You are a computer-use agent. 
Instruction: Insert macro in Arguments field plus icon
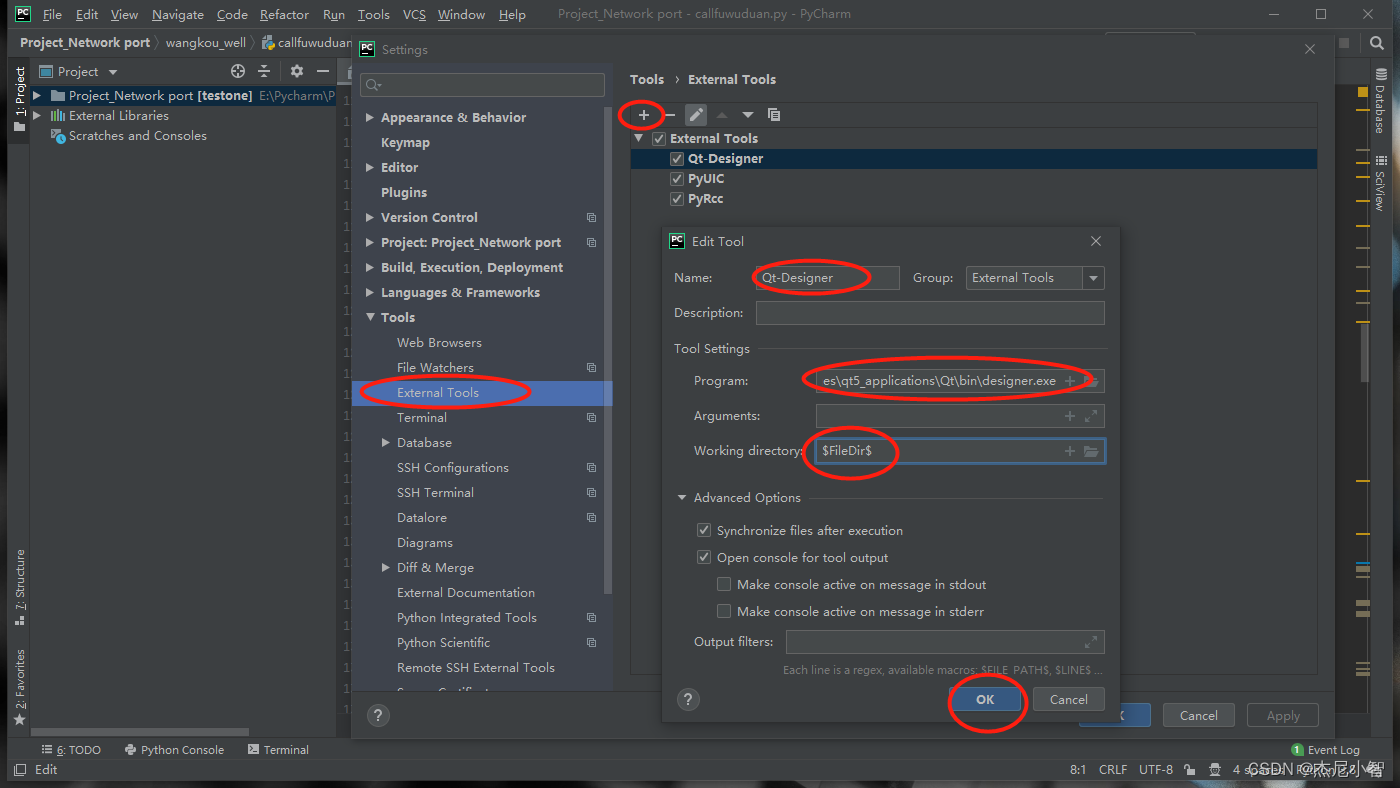point(1070,416)
